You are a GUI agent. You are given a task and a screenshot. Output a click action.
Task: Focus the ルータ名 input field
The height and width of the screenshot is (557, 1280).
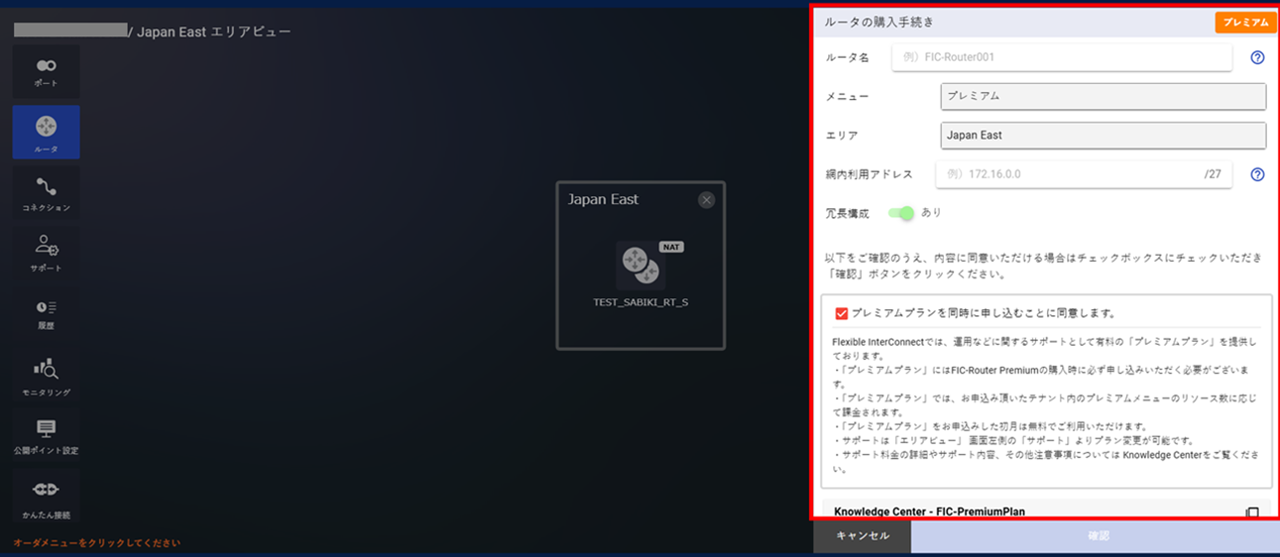[1061, 58]
